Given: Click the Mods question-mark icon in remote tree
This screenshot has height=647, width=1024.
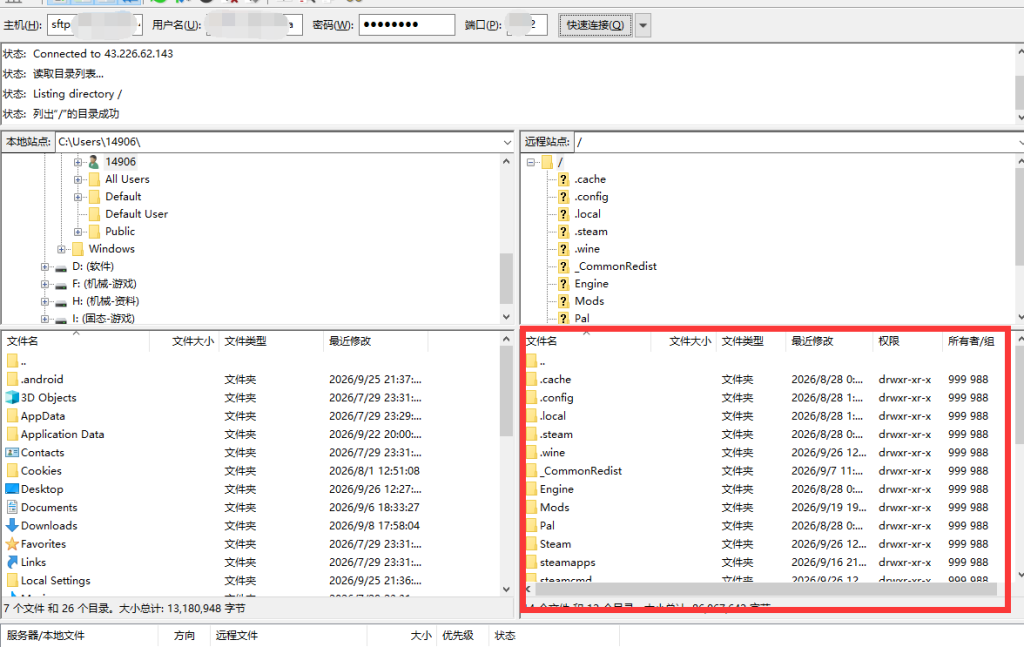Looking at the screenshot, I should click(x=564, y=301).
